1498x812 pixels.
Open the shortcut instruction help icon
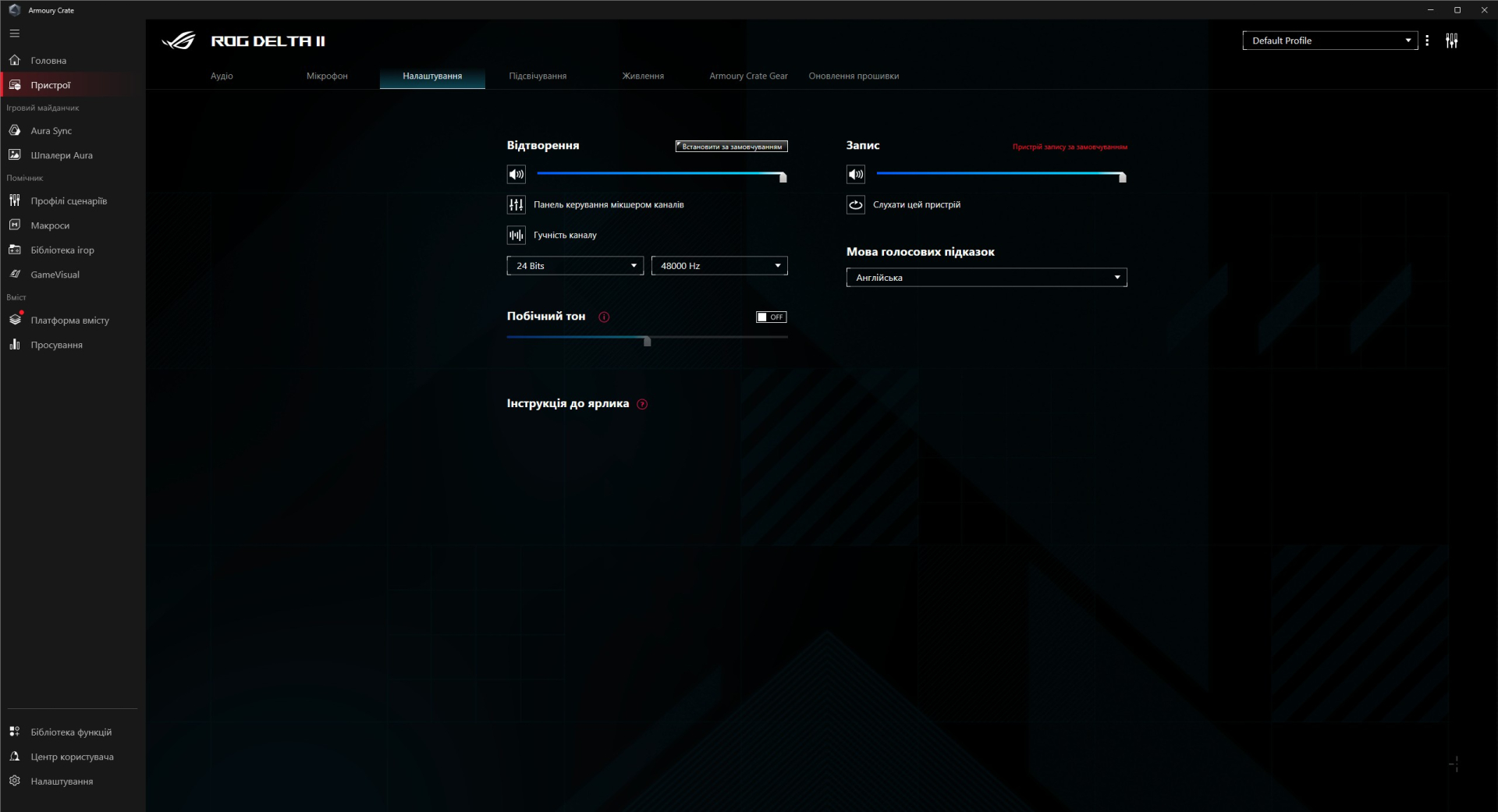point(642,404)
